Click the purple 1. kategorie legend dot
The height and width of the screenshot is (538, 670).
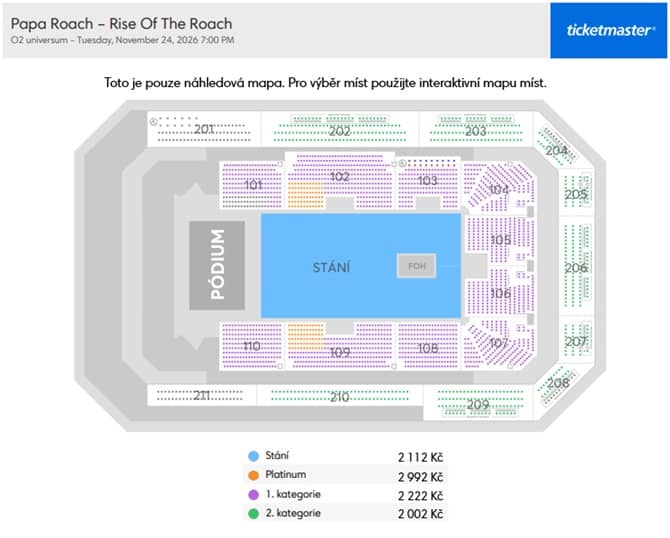(x=254, y=495)
